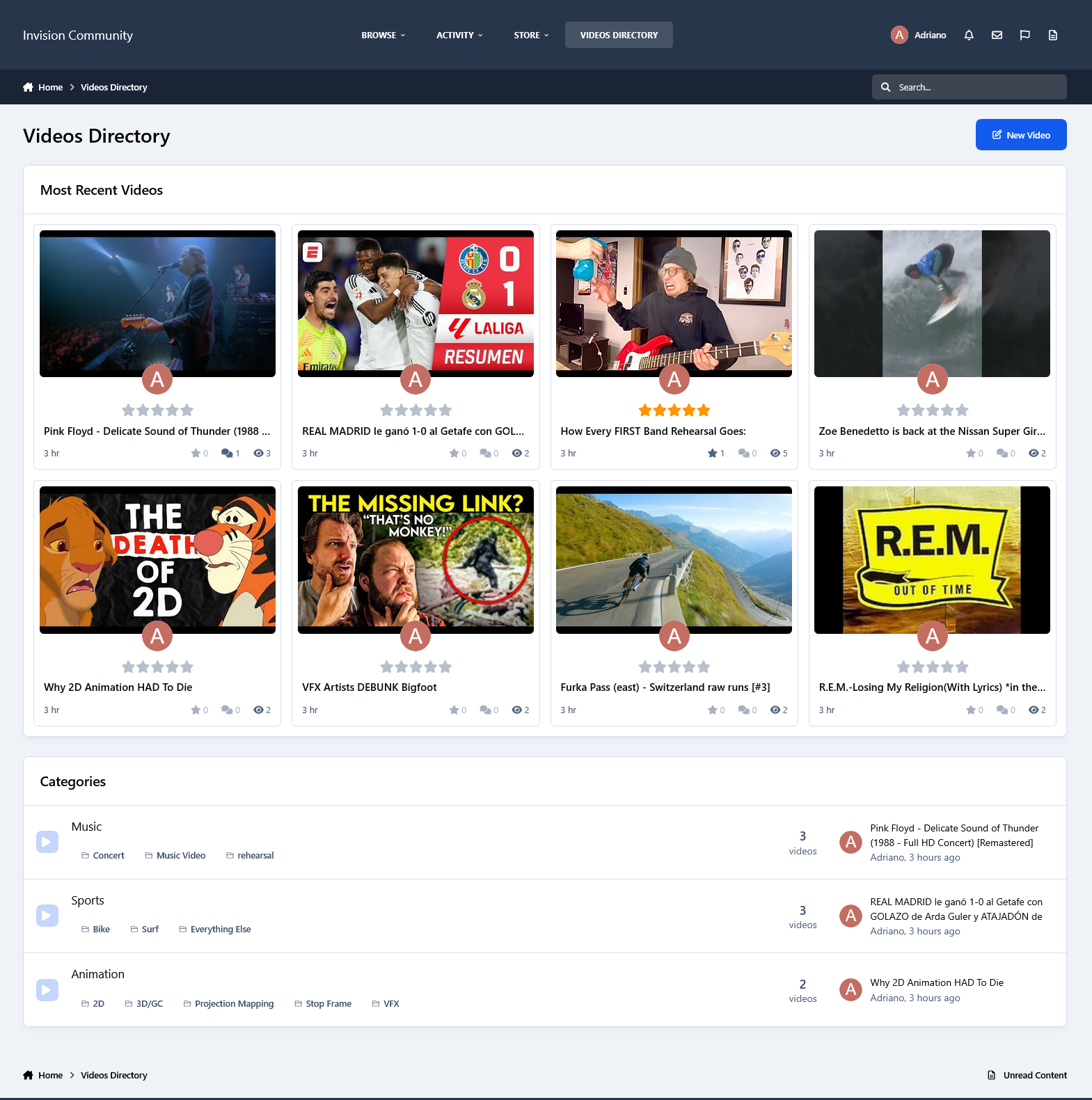Click avatar beside Music category last video

(x=850, y=842)
